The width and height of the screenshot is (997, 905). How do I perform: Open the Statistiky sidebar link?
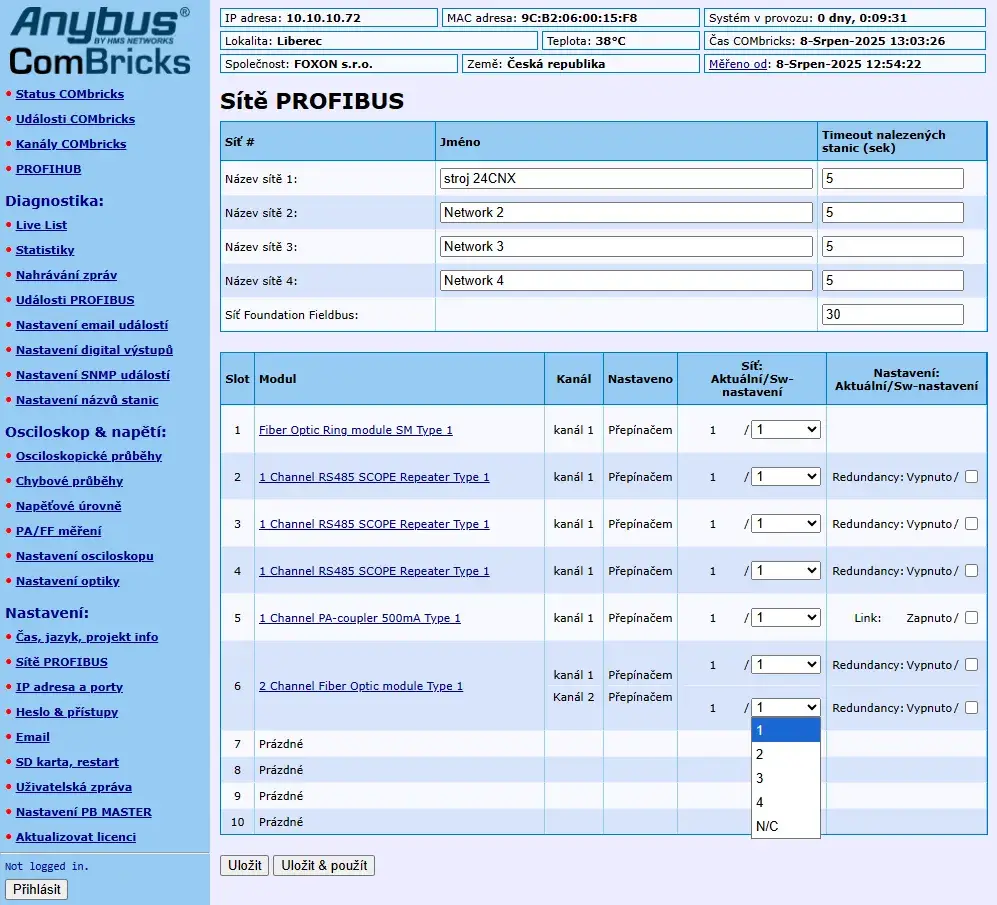click(x=45, y=250)
